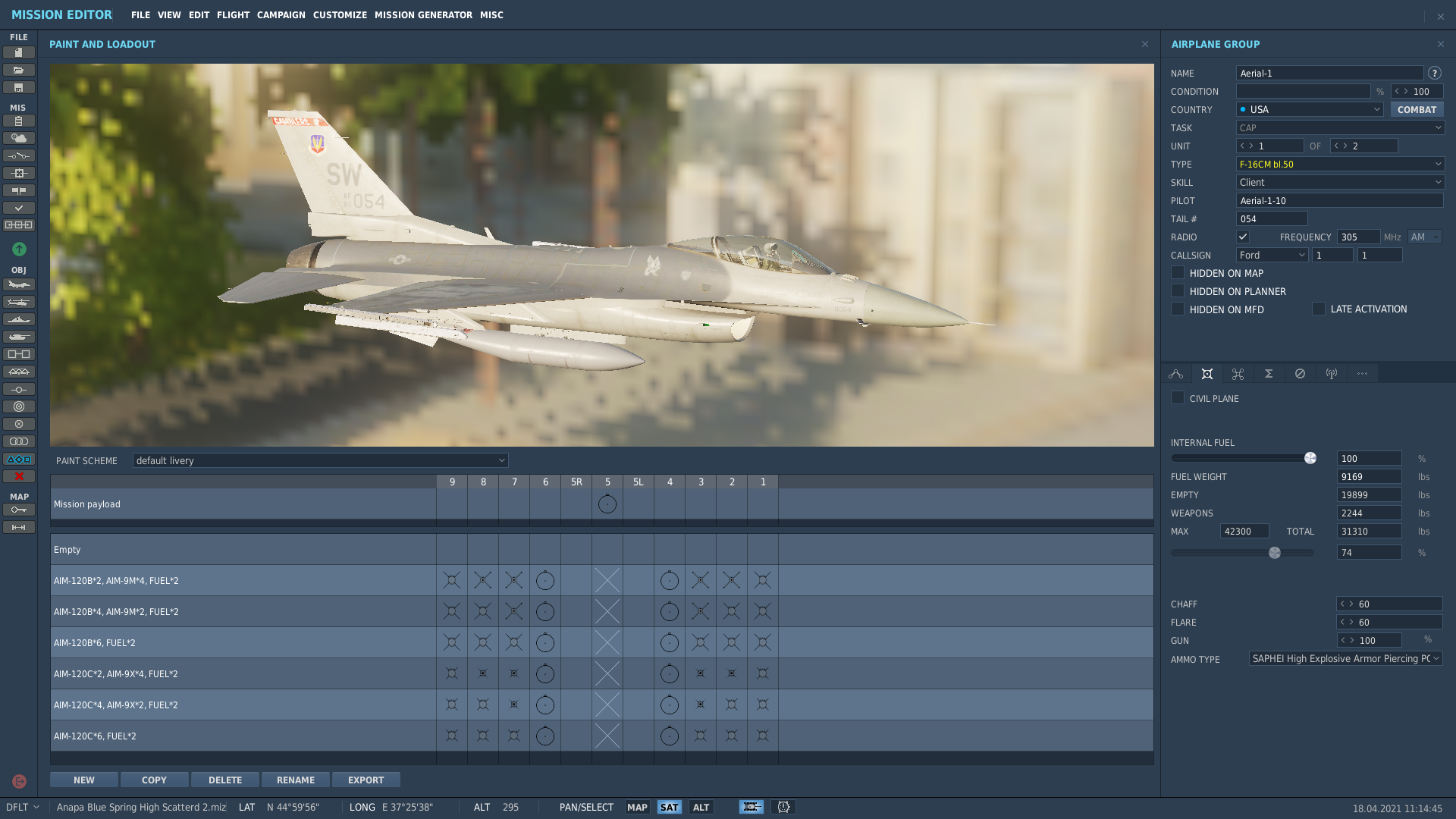Click the DELETE loadout button
1456x819 pixels.
pos(225,780)
